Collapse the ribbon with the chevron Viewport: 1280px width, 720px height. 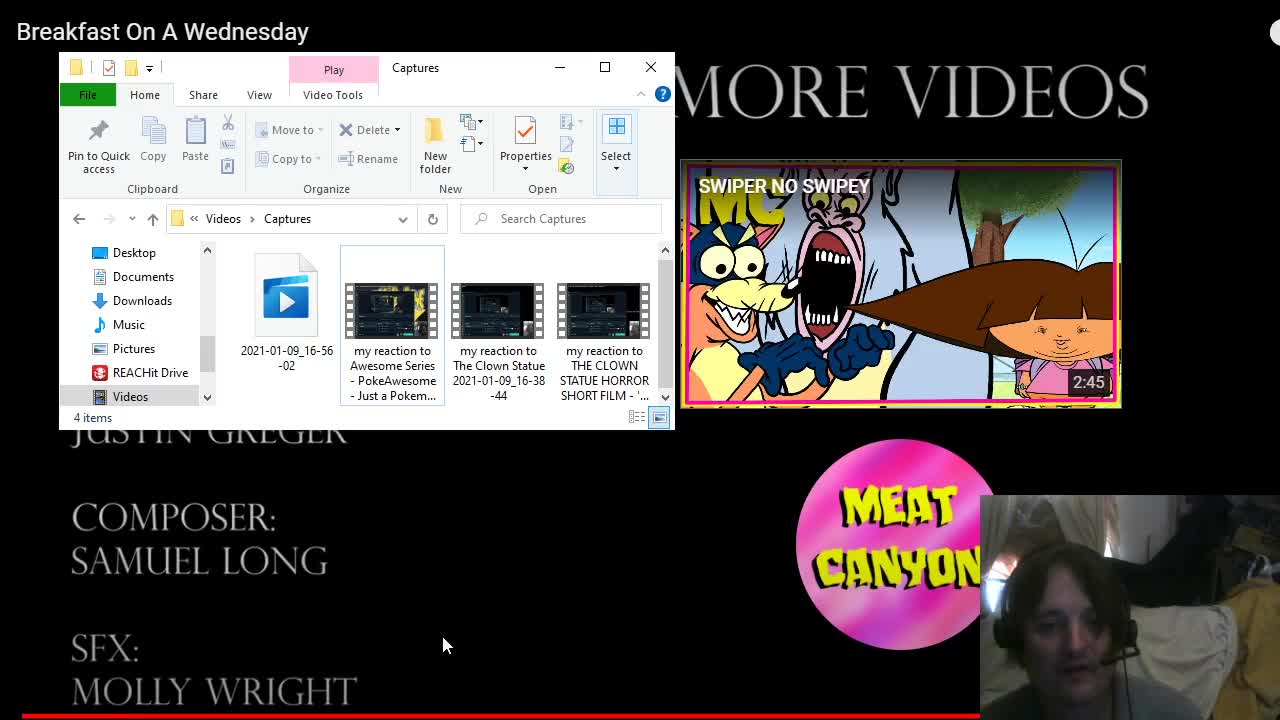[641, 94]
